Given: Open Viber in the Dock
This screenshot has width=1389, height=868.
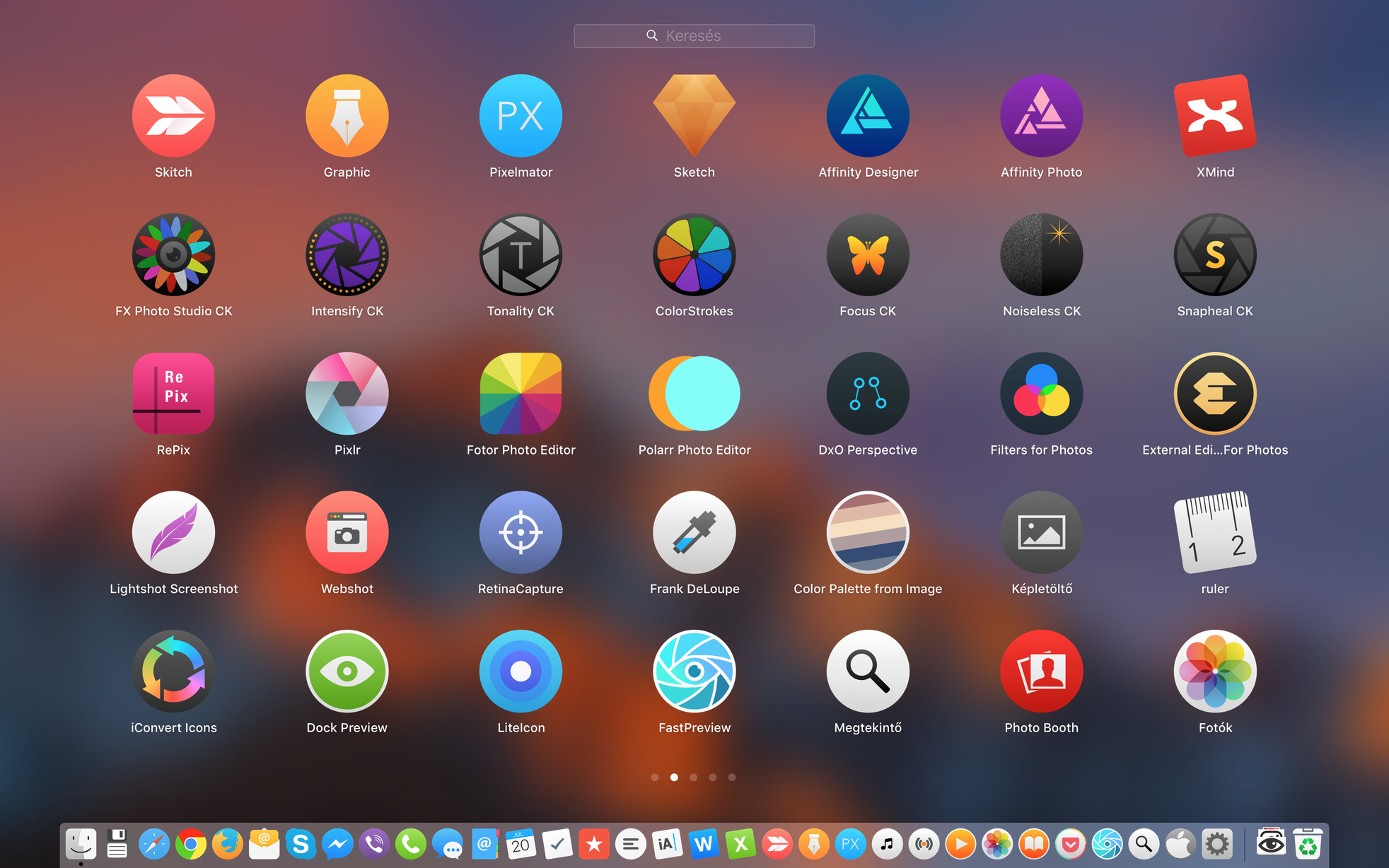Looking at the screenshot, I should 374,844.
